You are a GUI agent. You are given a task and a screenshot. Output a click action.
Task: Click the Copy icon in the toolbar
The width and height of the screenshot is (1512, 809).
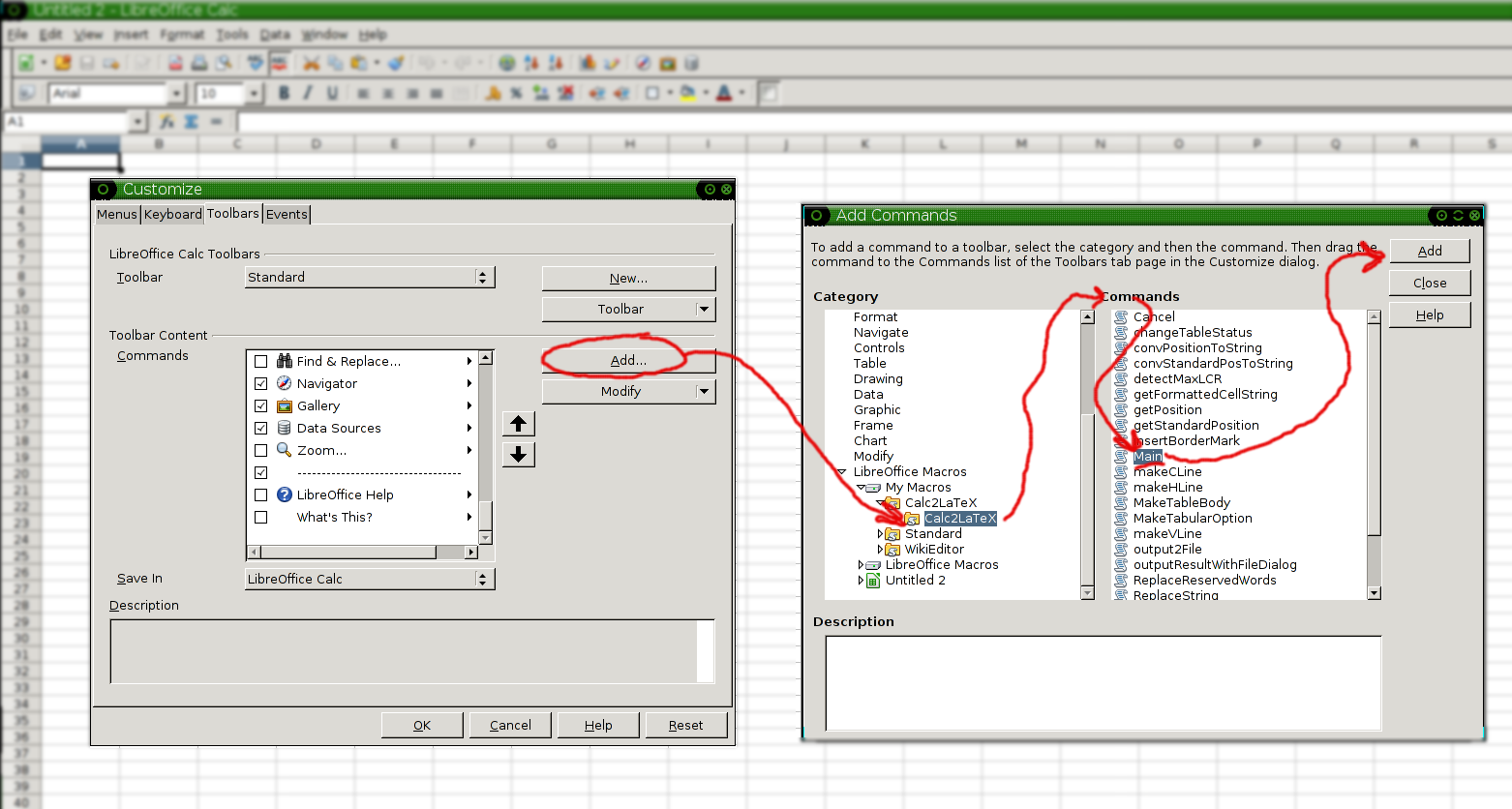pyautogui.click(x=334, y=63)
